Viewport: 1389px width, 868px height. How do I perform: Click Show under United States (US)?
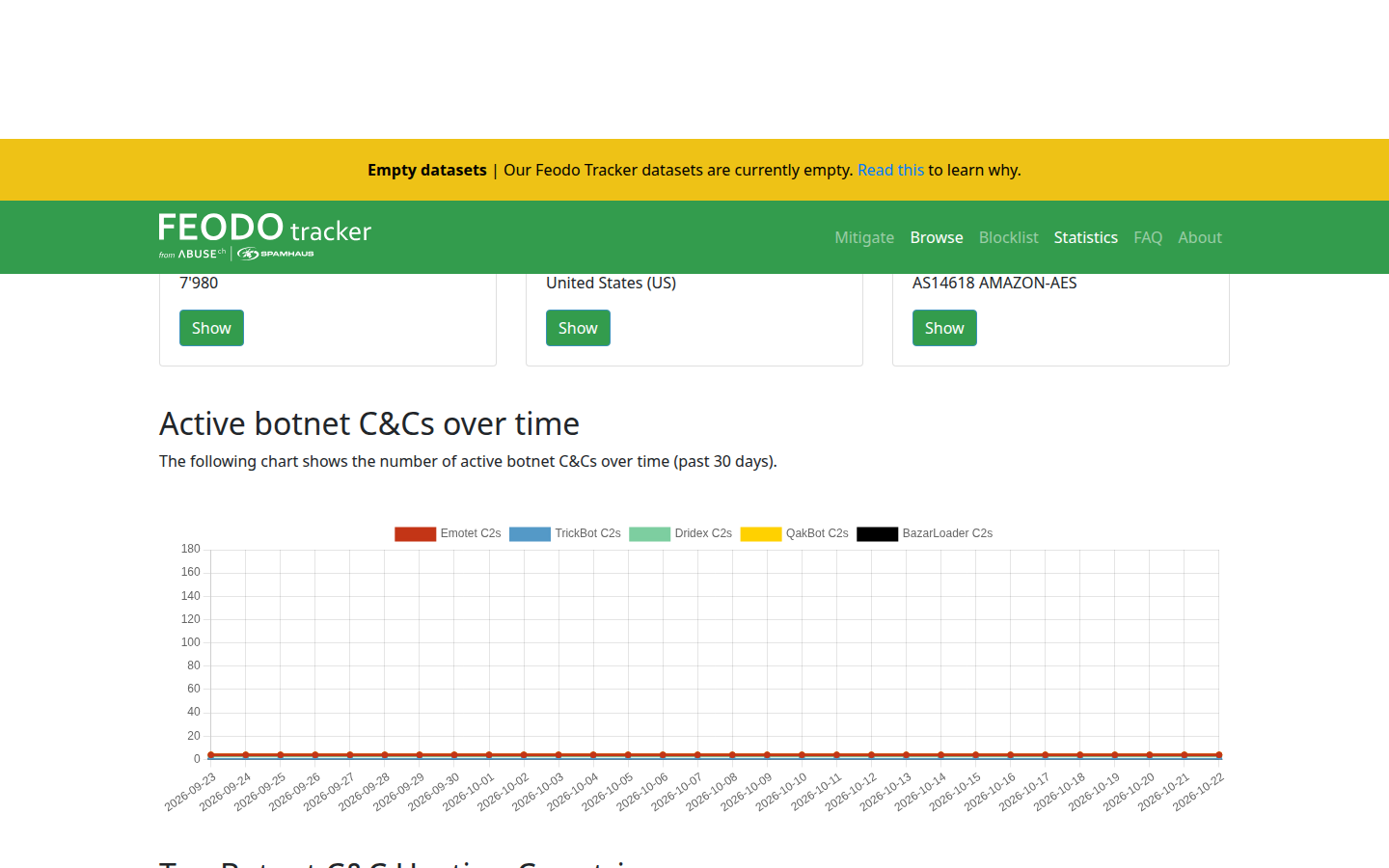(578, 328)
